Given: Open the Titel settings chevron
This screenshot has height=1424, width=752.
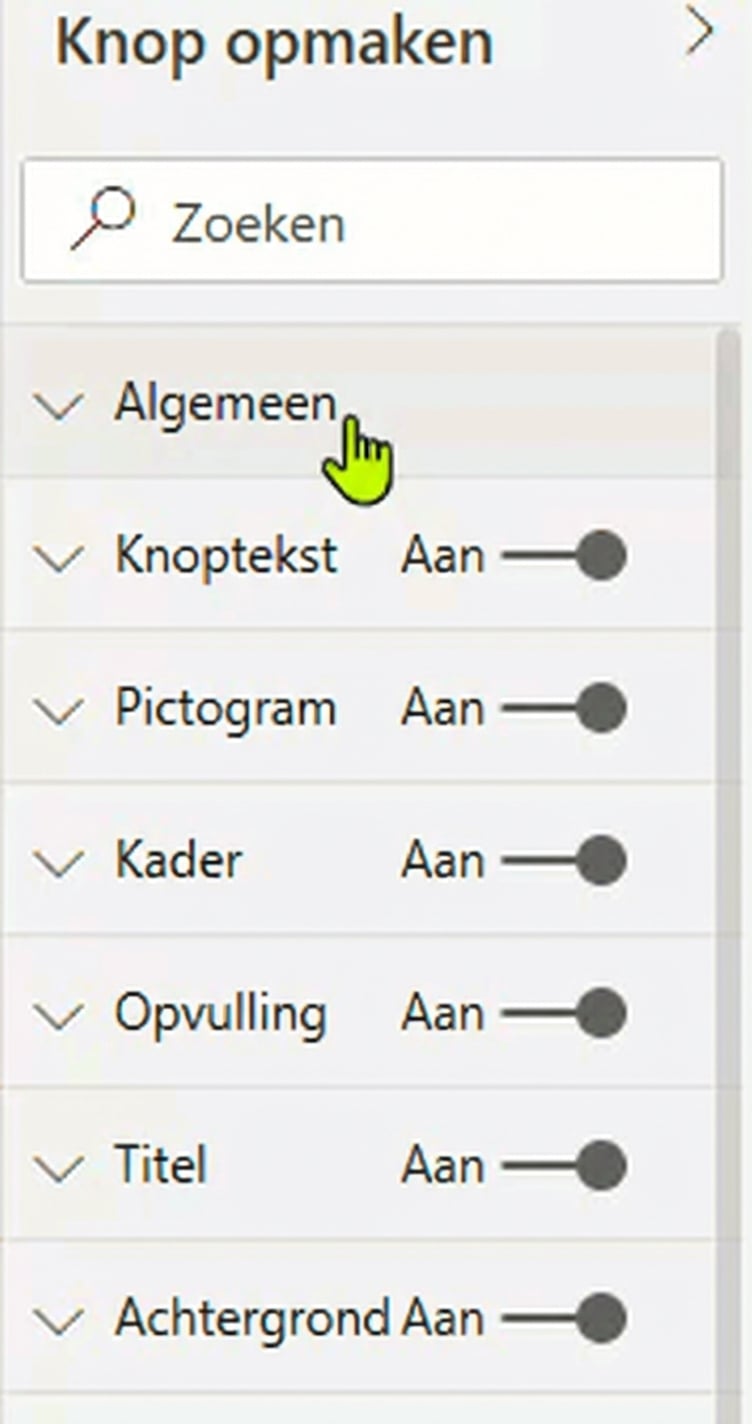Looking at the screenshot, I should 60,1165.
